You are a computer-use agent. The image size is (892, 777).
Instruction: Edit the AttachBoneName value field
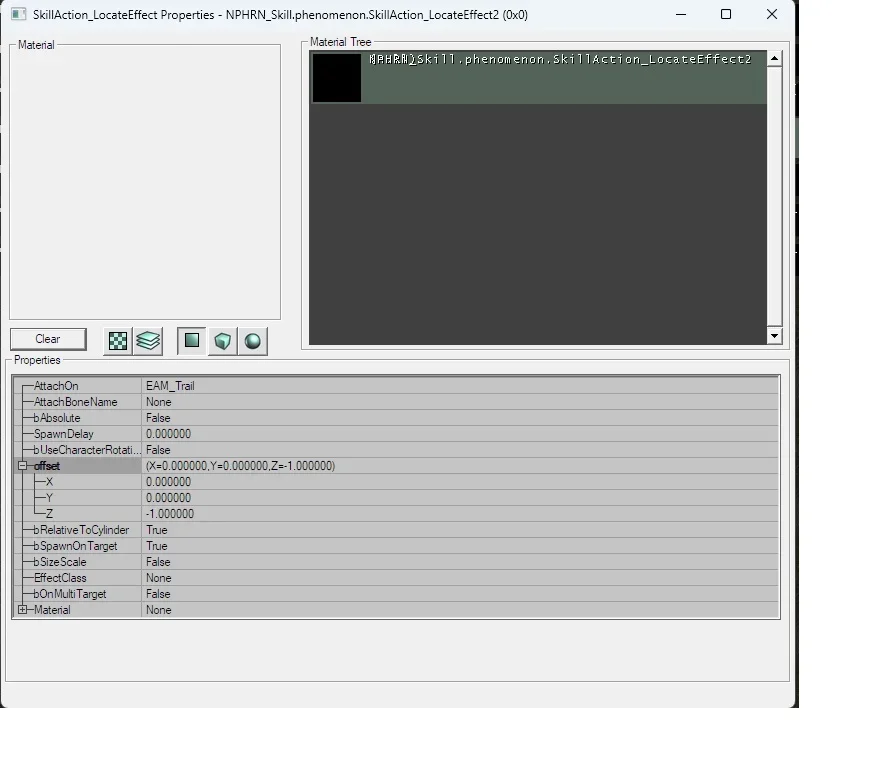point(460,402)
